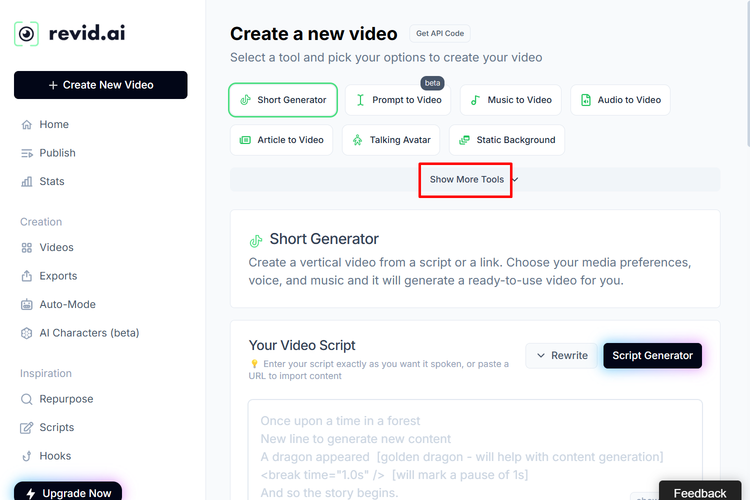The image size is (750, 500).
Task: Click the Music to Video note icon
Action: [475, 100]
